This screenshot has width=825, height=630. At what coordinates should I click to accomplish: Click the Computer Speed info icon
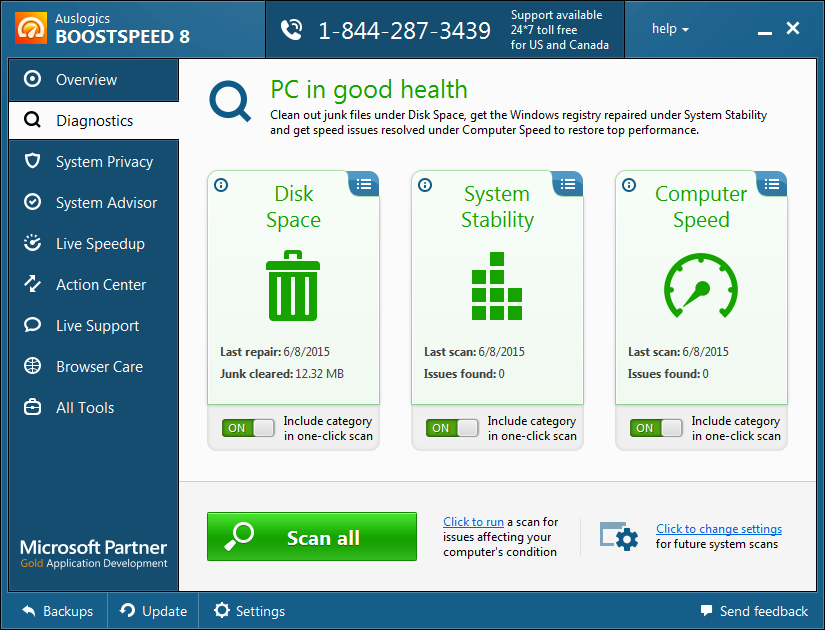pos(629,185)
